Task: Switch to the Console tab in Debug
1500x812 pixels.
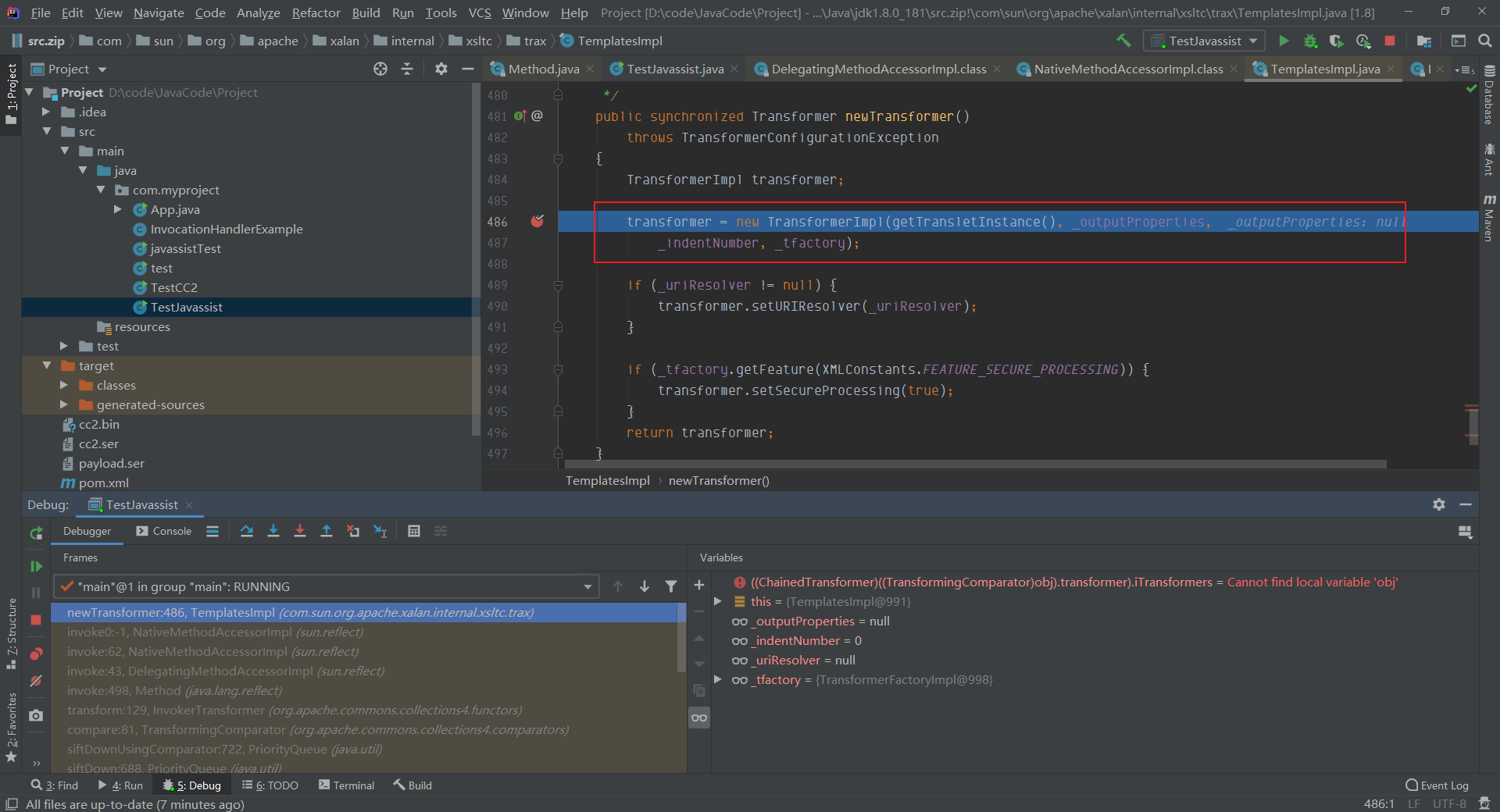Action: [164, 531]
